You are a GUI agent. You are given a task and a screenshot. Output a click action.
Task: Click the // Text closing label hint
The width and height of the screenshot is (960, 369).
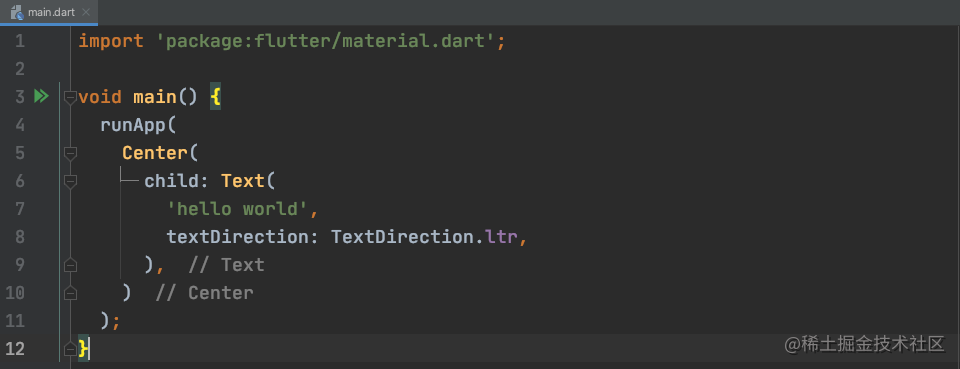[227, 265]
